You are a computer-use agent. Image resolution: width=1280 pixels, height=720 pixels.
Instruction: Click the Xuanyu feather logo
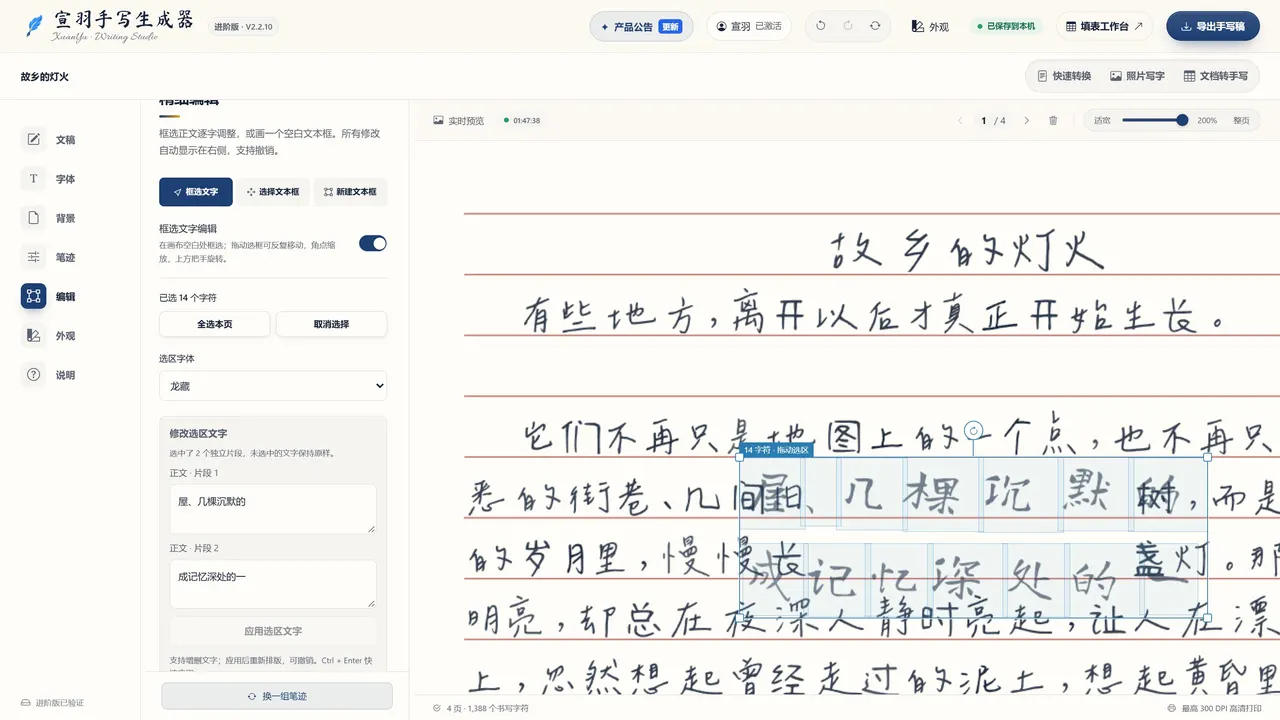[x=35, y=26]
